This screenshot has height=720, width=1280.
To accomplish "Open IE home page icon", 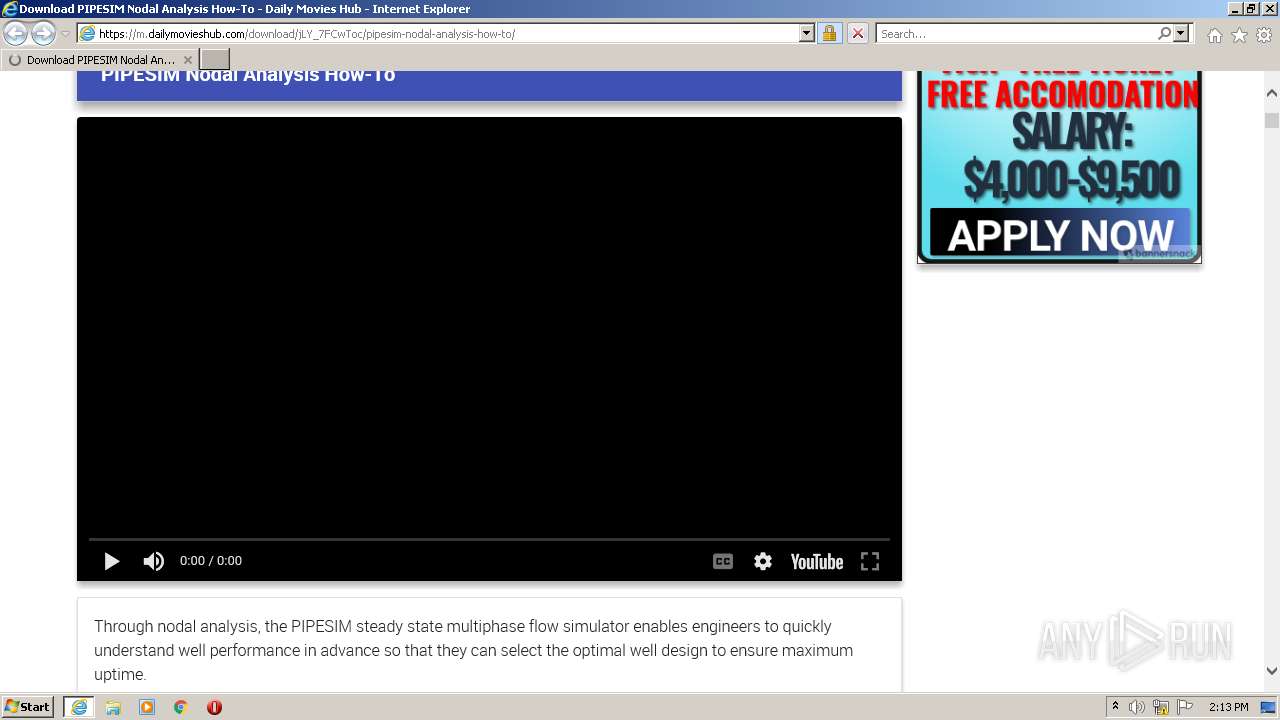I will point(1214,35).
